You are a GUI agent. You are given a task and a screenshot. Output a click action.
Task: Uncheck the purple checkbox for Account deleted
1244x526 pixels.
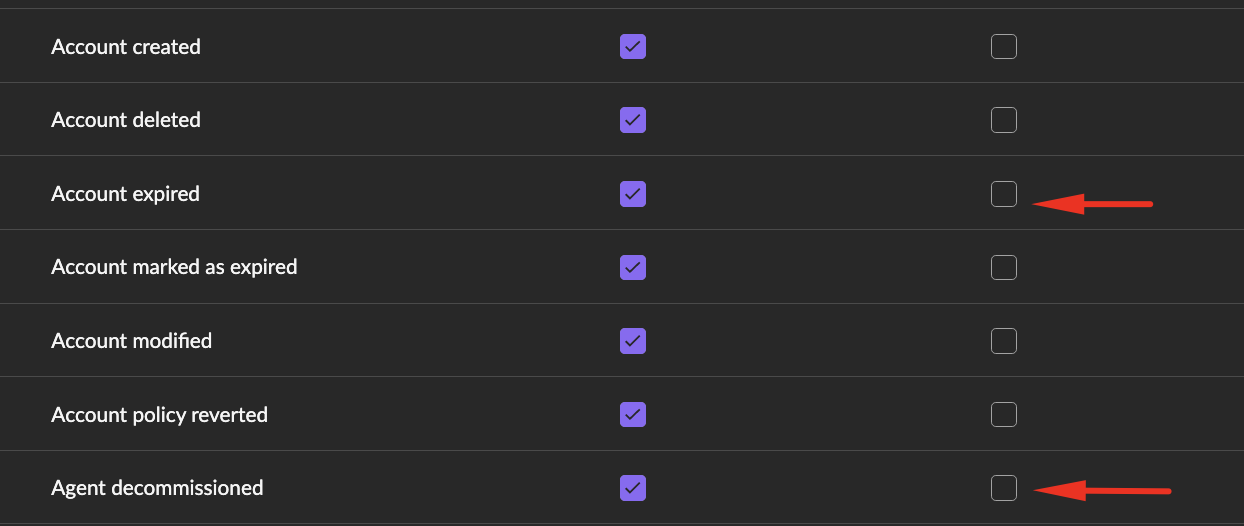pos(633,120)
